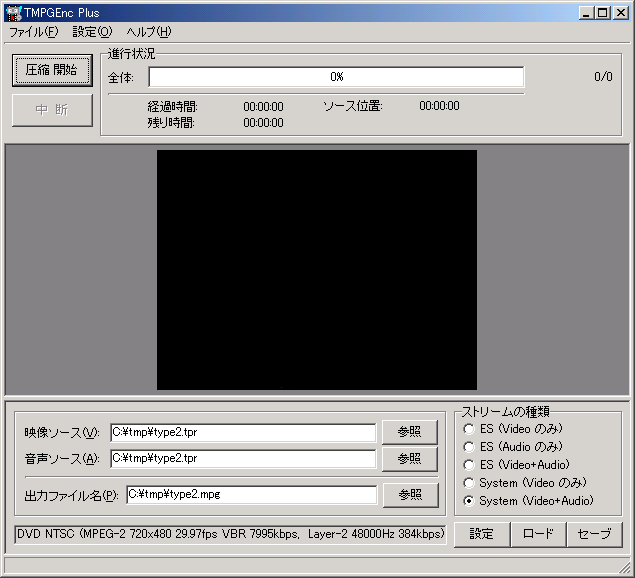This screenshot has height=578, width=635.
Task: Click the ロード load template button
Action: [538, 534]
